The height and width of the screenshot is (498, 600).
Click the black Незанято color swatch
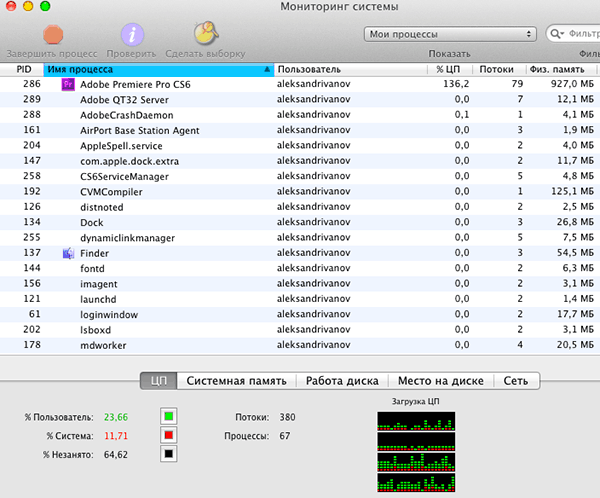(168, 454)
